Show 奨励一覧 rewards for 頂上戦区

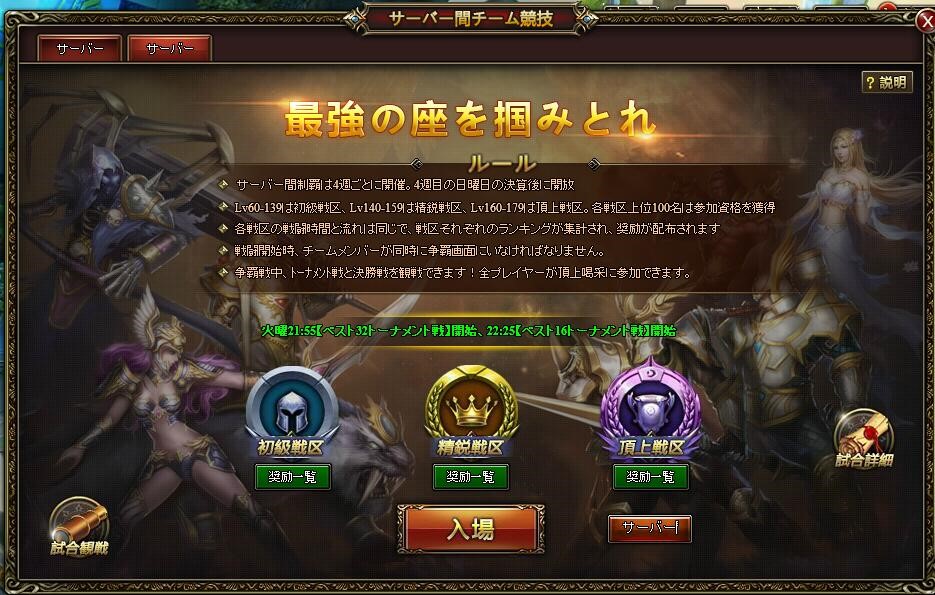pyautogui.click(x=651, y=477)
